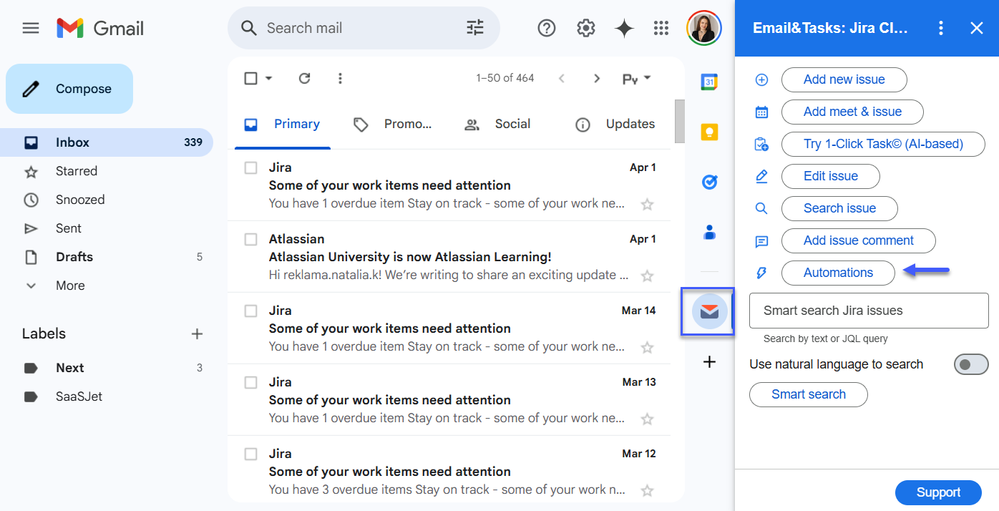Open search options filter icon
999x511 pixels.
[475, 27]
